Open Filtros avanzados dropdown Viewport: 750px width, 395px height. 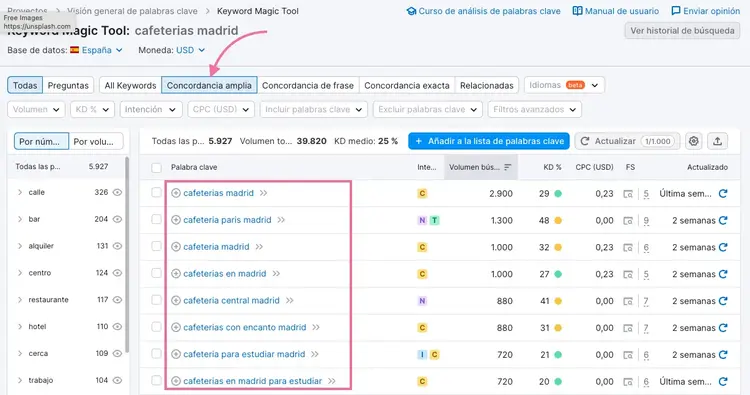(535, 110)
